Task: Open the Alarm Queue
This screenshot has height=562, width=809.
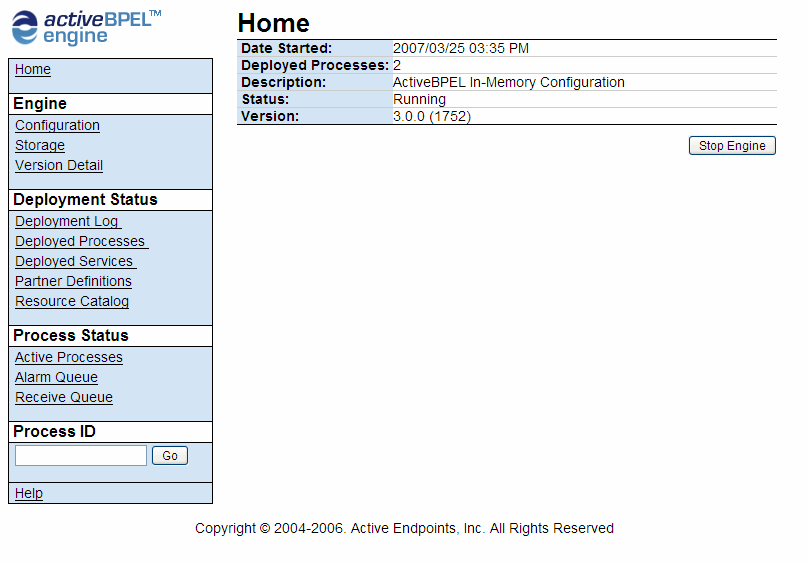Action: (x=56, y=378)
